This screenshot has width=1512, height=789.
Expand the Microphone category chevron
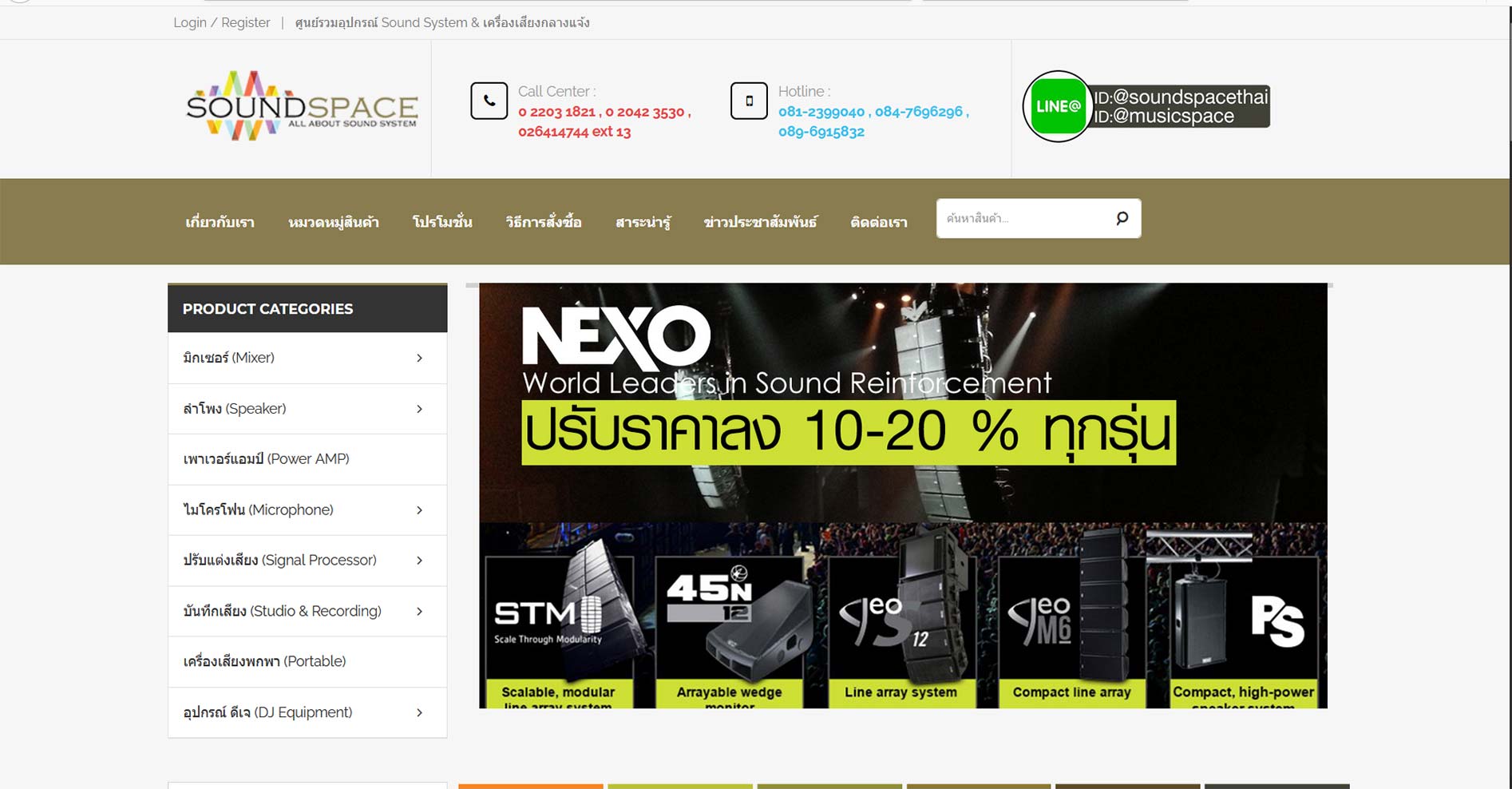419,510
